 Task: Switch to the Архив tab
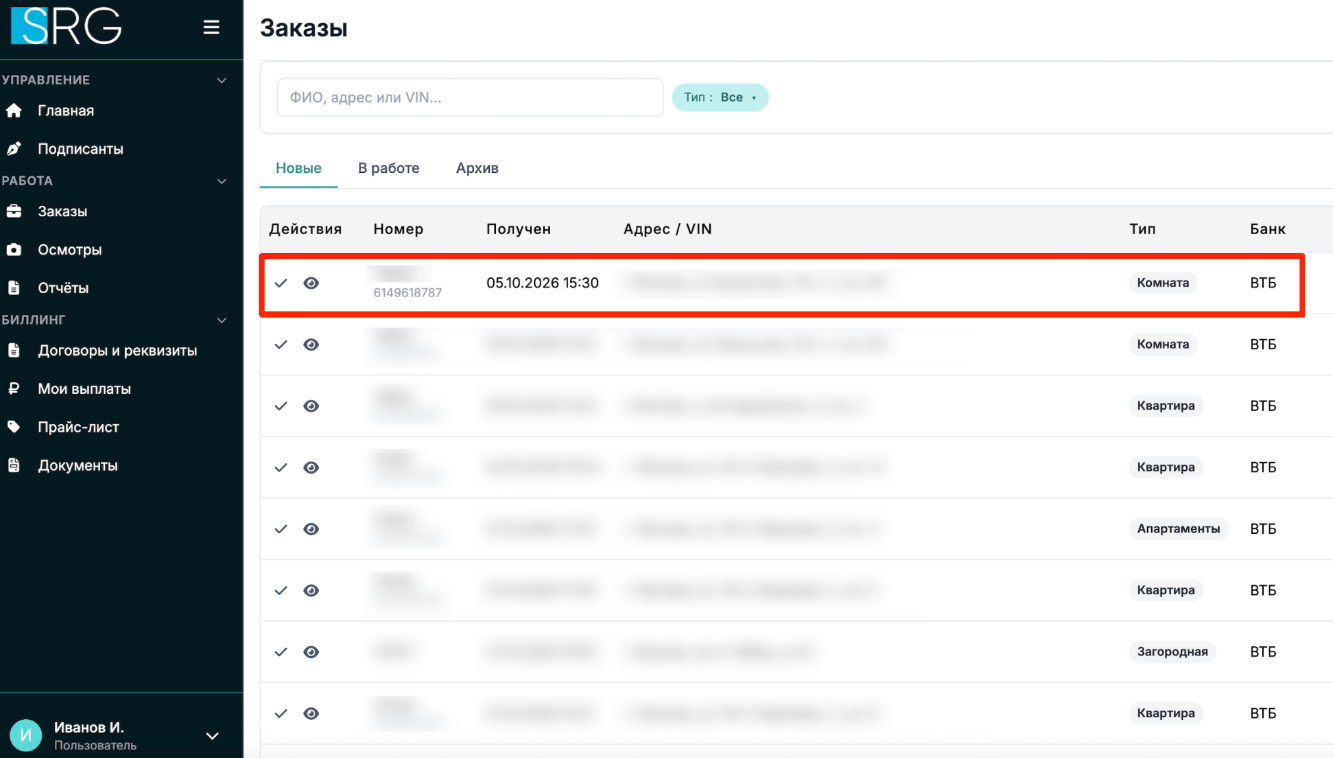tap(477, 168)
